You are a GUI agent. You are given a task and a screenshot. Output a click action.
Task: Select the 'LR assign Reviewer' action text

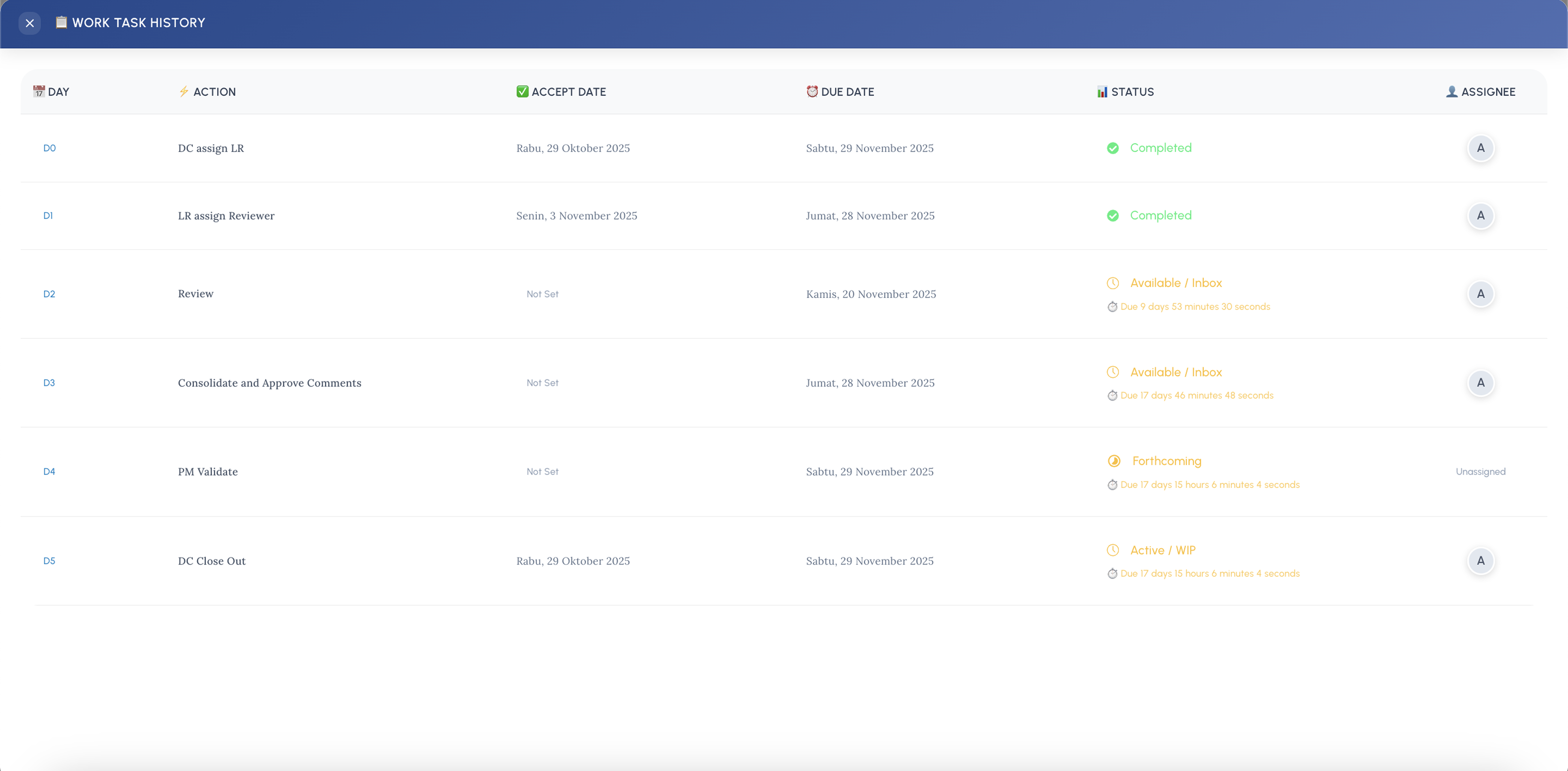226,215
